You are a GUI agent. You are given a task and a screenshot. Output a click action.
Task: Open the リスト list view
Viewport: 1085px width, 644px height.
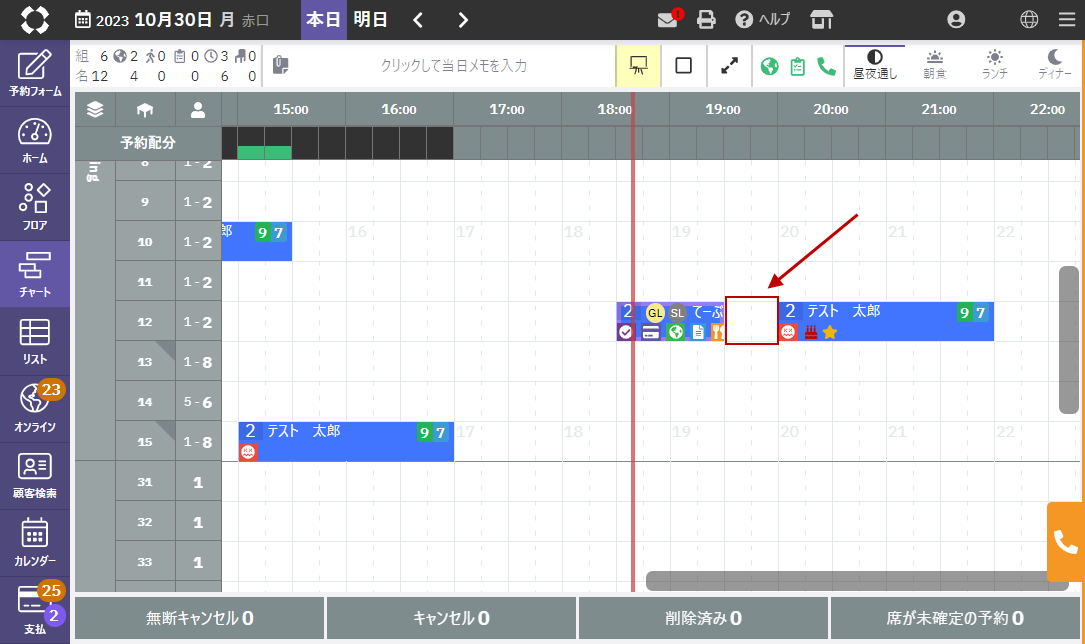tap(35, 341)
